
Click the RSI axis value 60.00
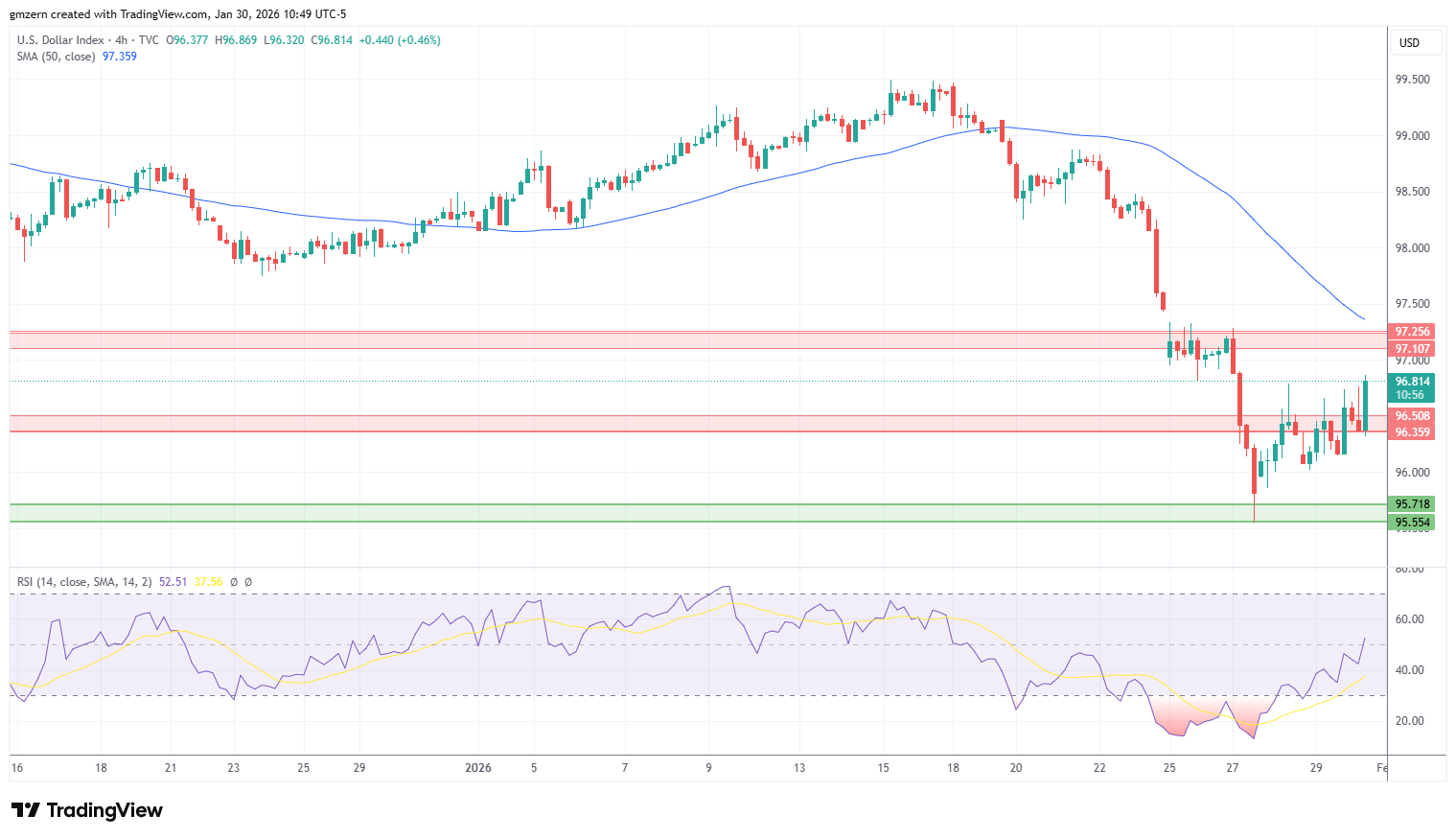(1409, 619)
